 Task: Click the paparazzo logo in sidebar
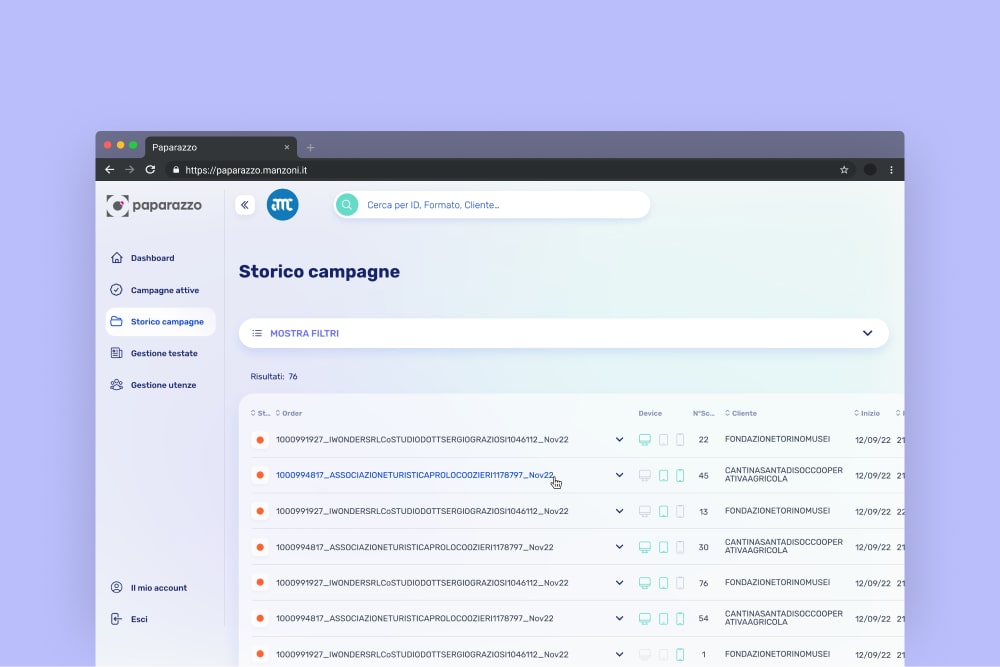(x=154, y=205)
